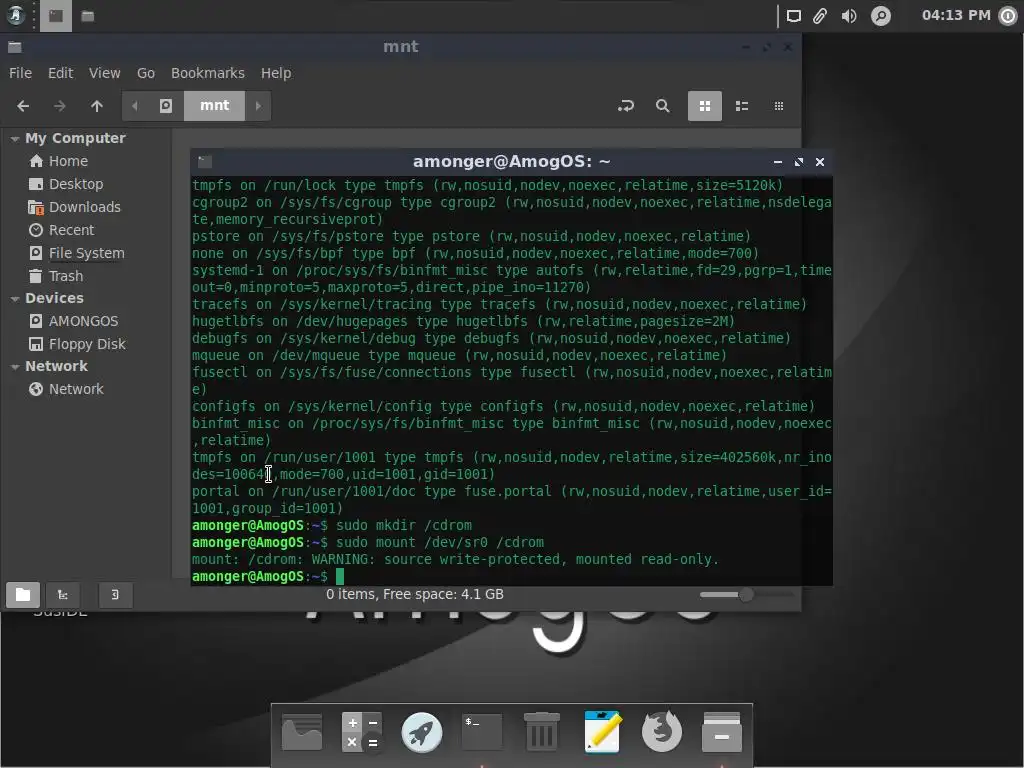
Task: Click the terminal window menu icon
Action: click(204, 162)
